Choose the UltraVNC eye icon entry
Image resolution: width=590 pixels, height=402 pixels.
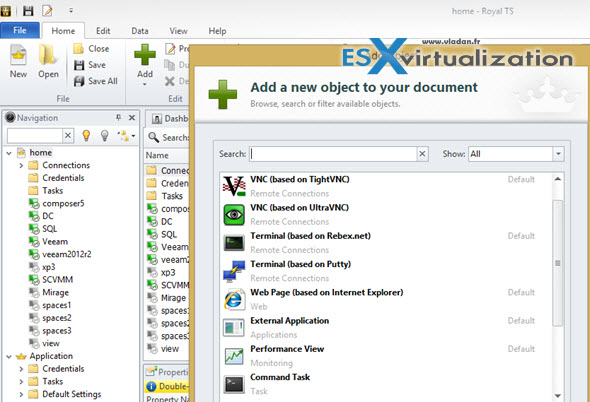point(234,215)
